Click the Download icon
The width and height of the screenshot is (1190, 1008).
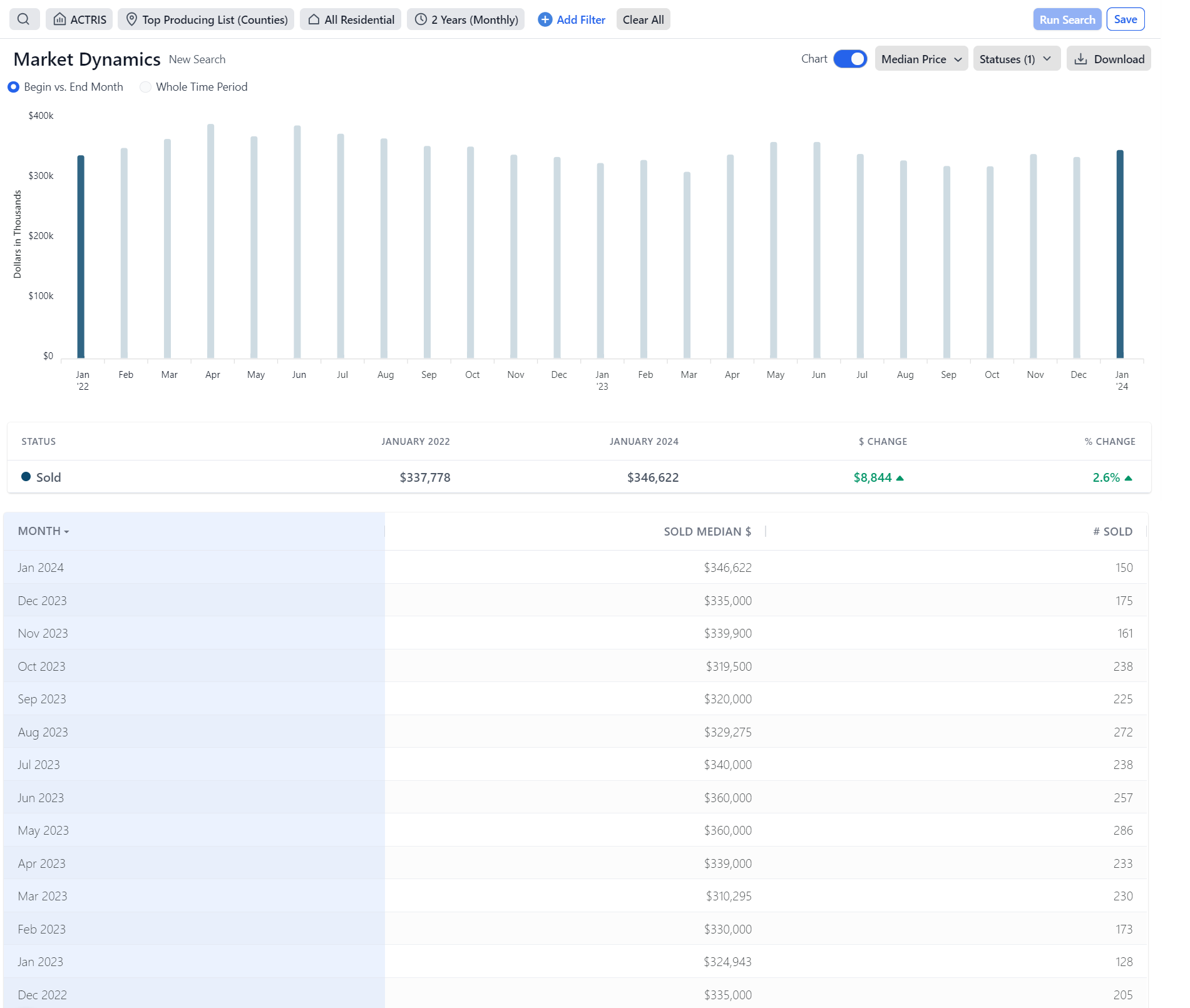click(x=1082, y=58)
